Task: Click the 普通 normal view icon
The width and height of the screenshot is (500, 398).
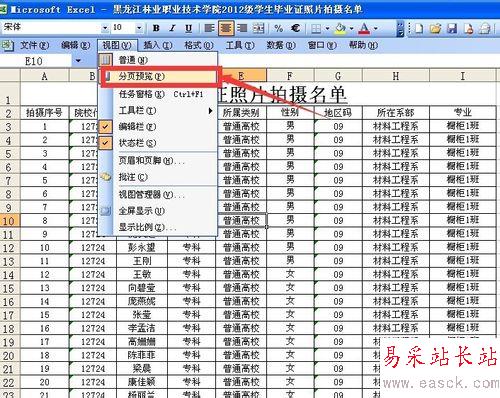Action: pyautogui.click(x=105, y=60)
